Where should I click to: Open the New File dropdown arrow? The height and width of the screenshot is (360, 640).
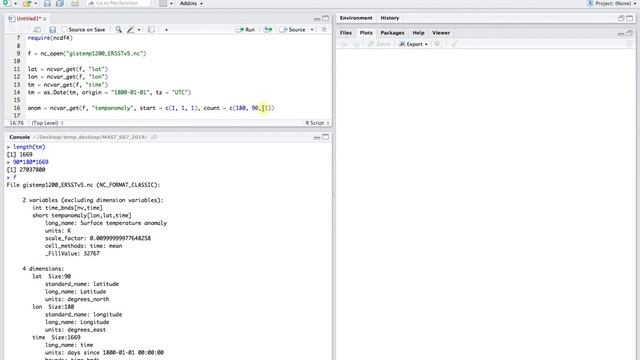(16, 3)
